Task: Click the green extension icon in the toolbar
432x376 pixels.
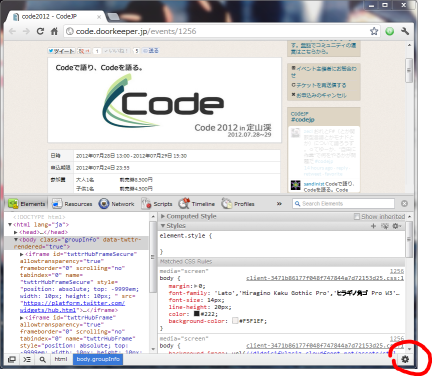Action: tap(389, 31)
